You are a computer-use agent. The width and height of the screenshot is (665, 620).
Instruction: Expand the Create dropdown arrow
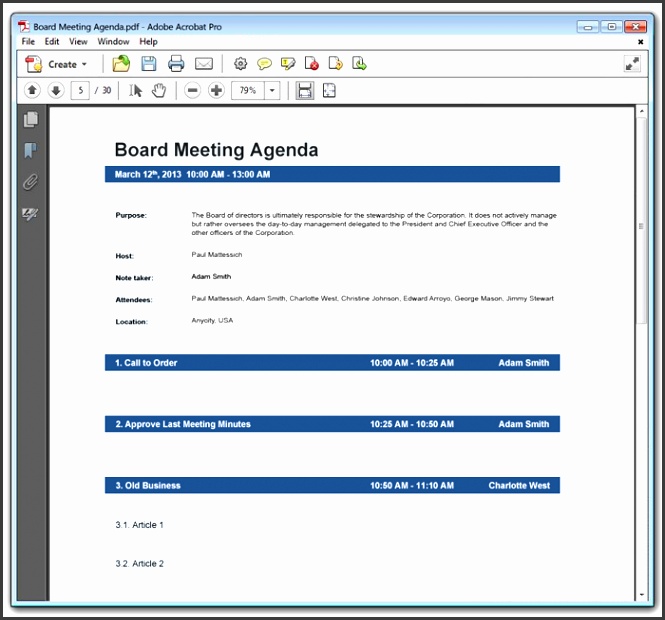(x=84, y=64)
